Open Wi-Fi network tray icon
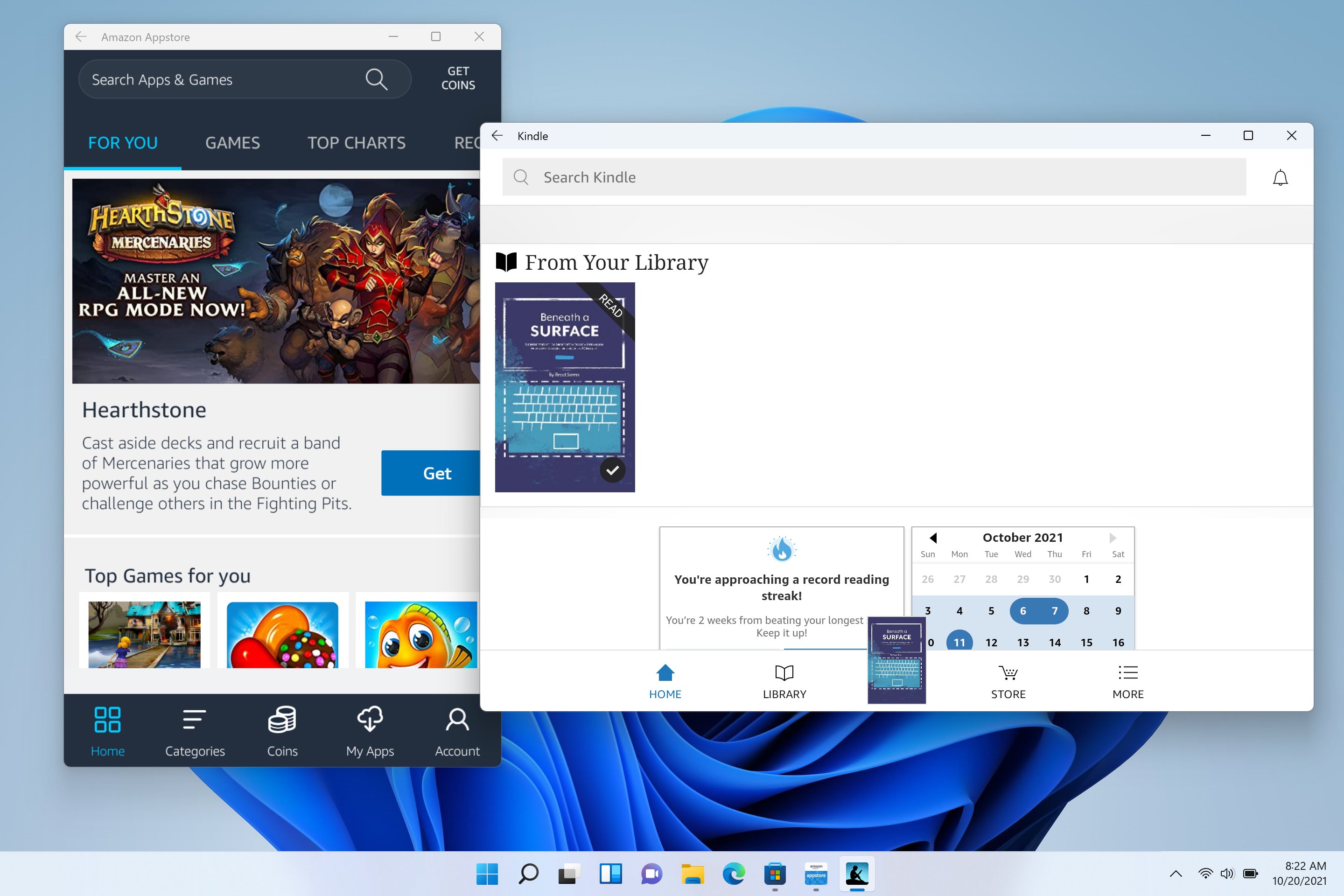This screenshot has width=1344, height=896. pos(1205,873)
